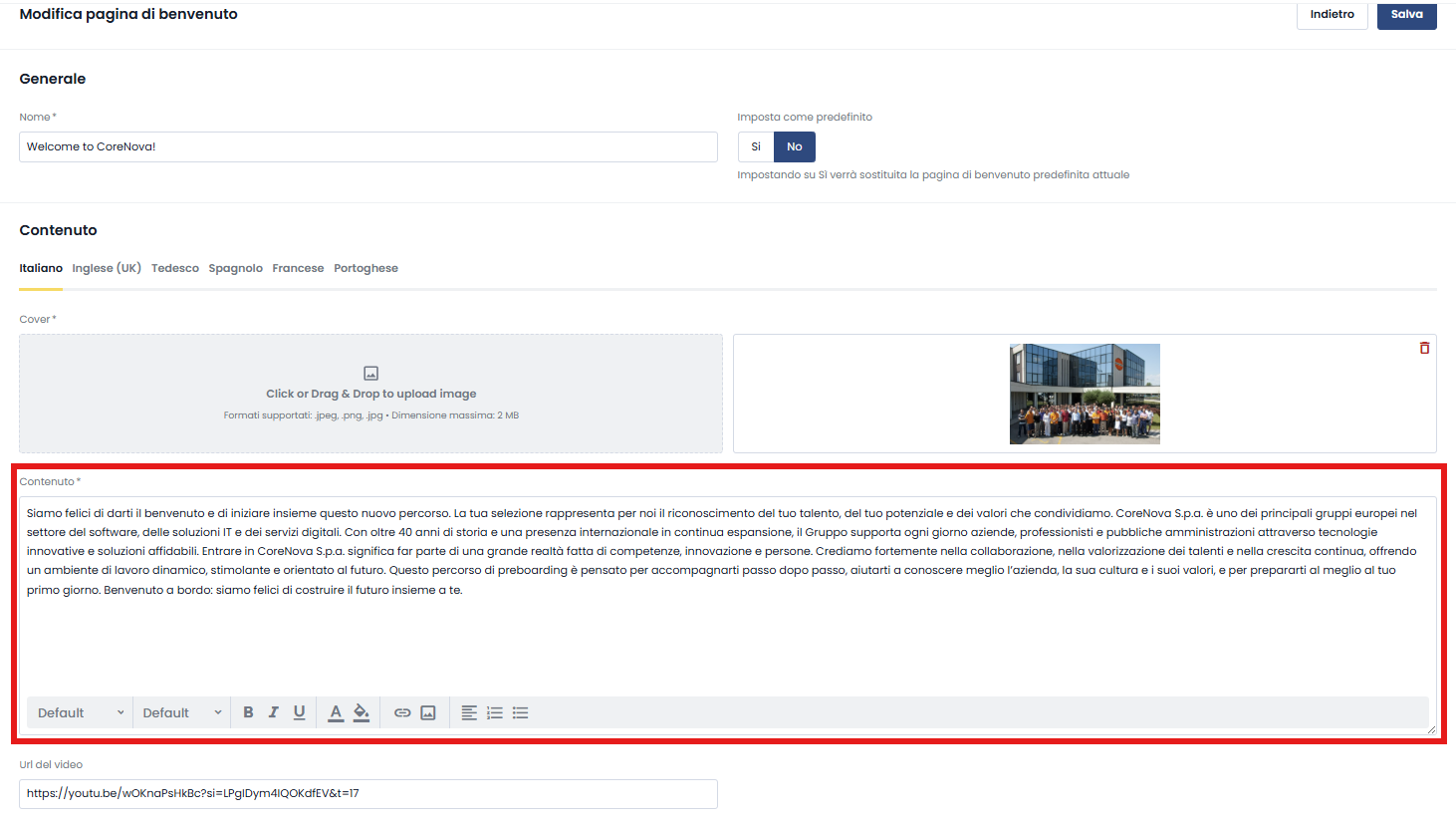The image size is (1456, 825).
Task: Select the Spagnolo language tab
Action: pos(236,268)
